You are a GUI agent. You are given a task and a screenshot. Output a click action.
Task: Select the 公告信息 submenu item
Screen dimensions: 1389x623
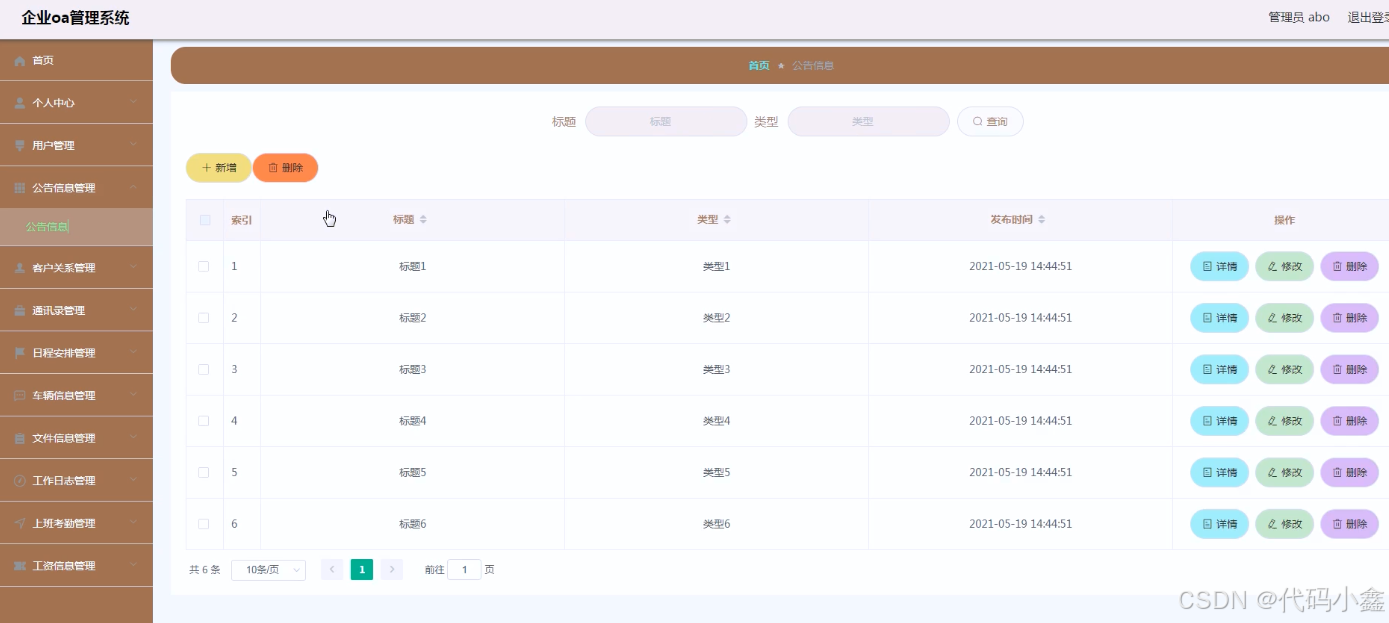coord(76,227)
